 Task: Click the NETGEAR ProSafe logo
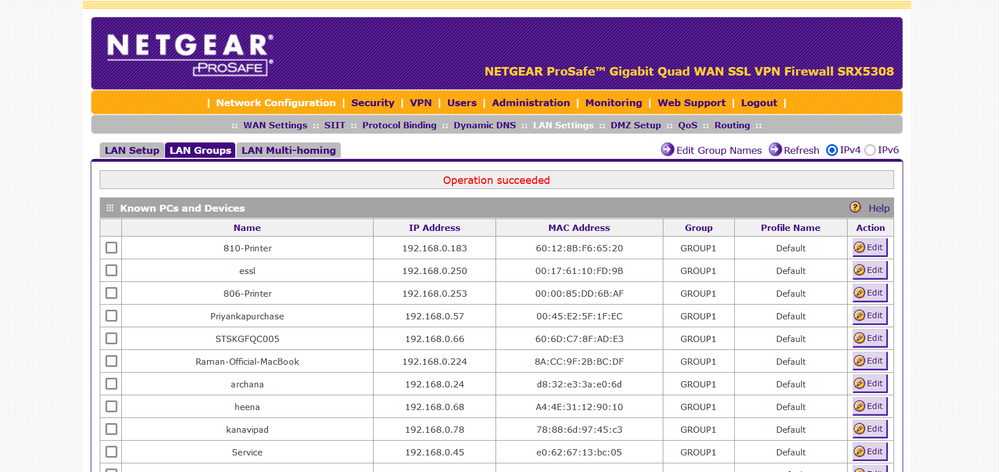[190, 55]
